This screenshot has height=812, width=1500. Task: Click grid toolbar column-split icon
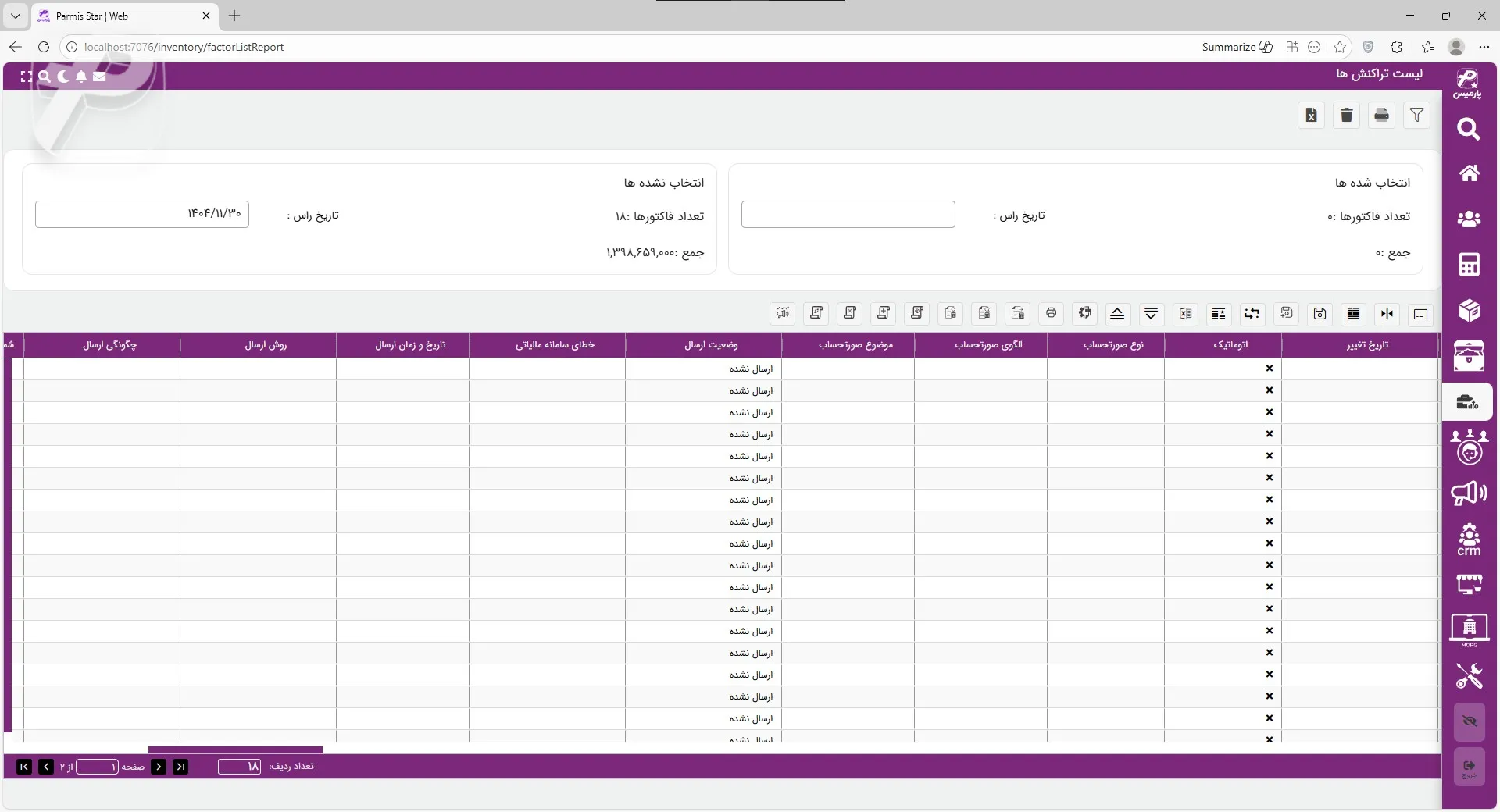click(1387, 314)
